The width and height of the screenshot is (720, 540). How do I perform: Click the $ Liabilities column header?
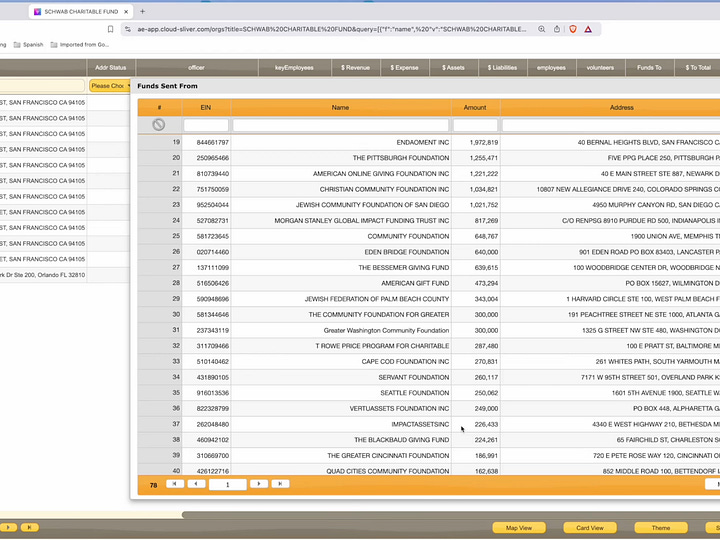pos(502,68)
